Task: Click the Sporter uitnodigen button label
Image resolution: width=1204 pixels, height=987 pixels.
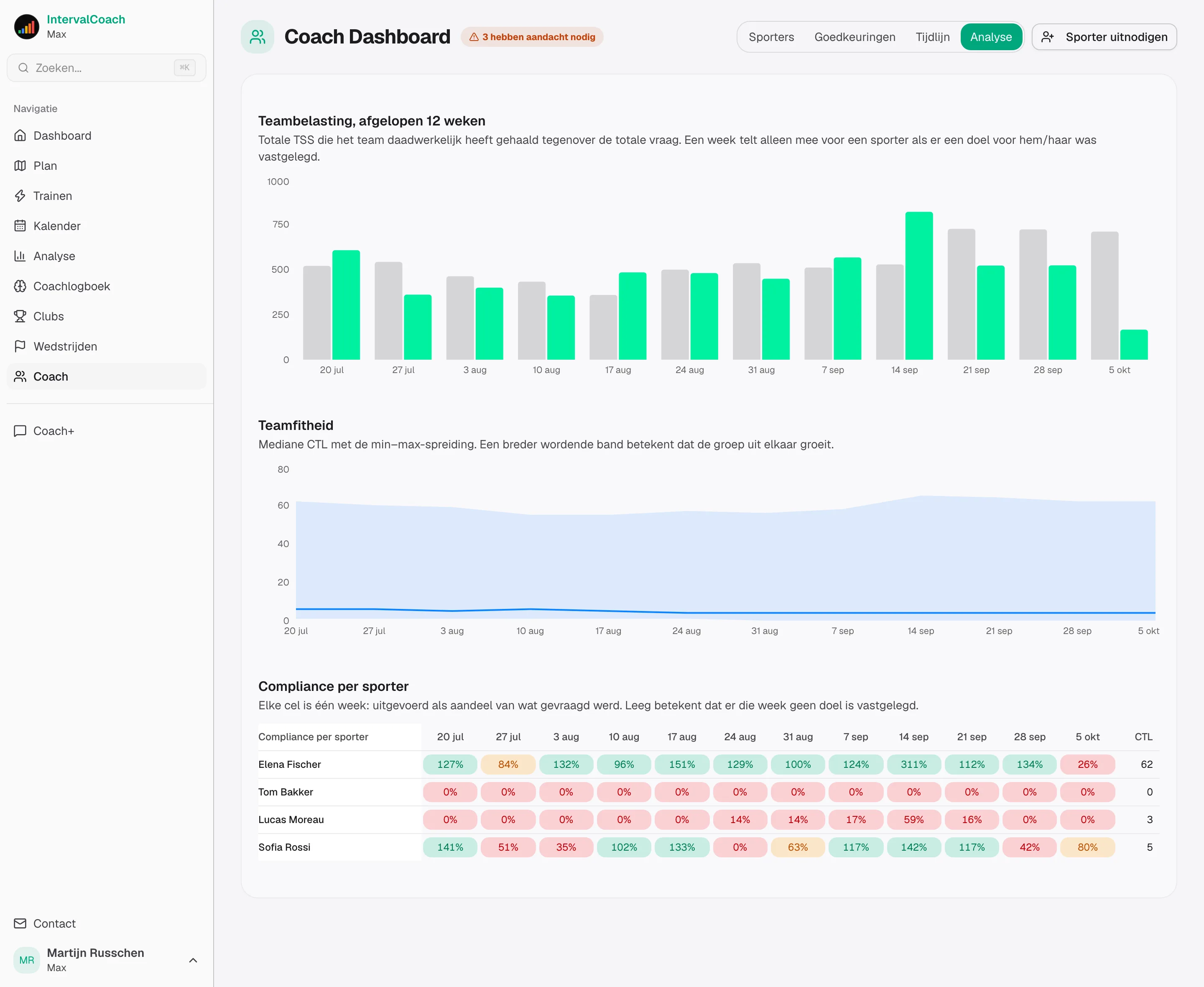Action: coord(1117,37)
